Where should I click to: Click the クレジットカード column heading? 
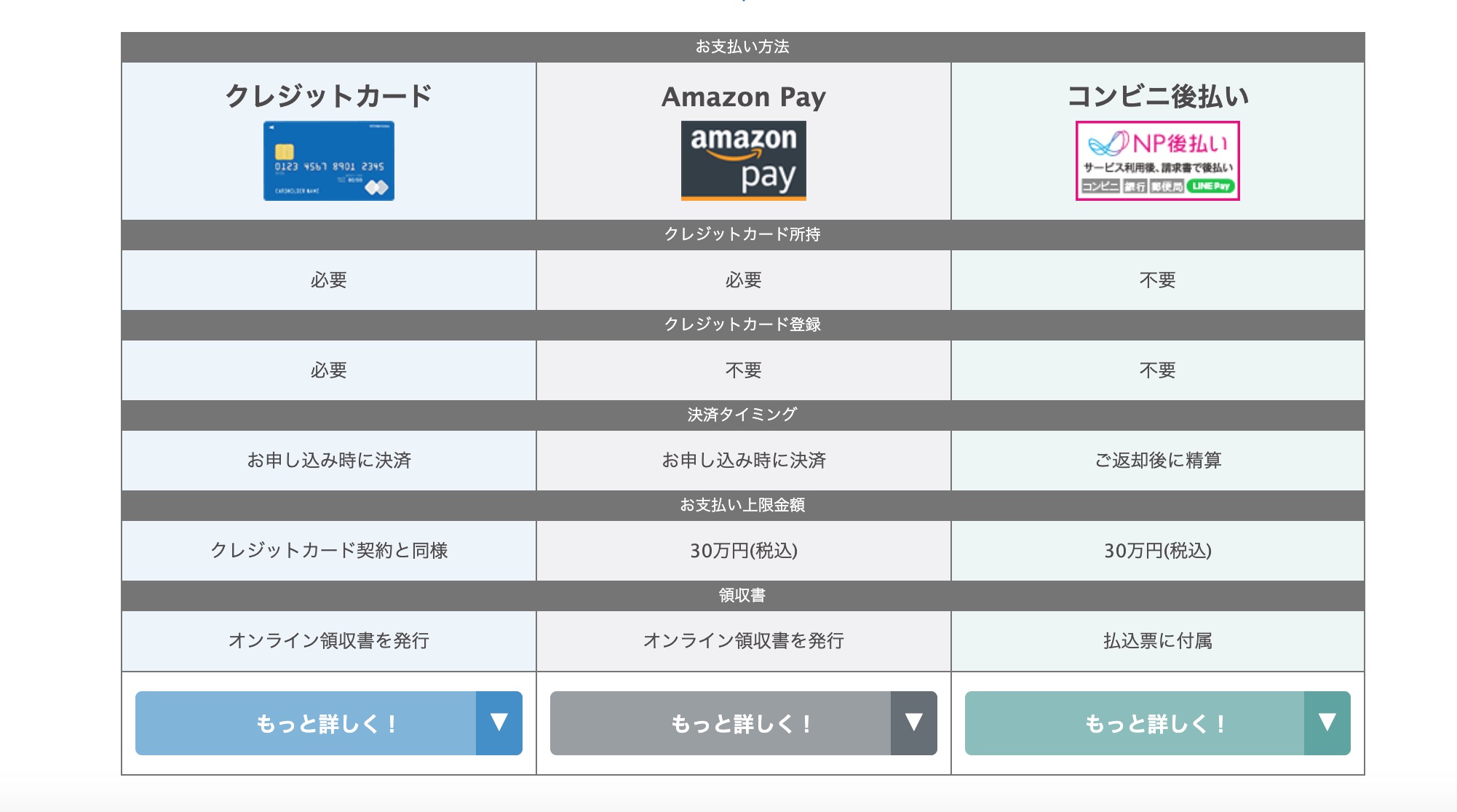click(328, 96)
